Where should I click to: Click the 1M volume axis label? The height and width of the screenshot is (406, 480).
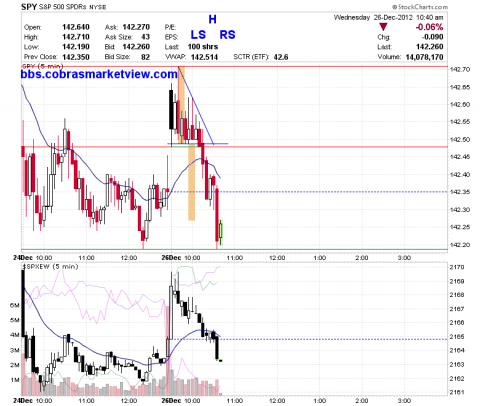pyautogui.click(x=15, y=380)
